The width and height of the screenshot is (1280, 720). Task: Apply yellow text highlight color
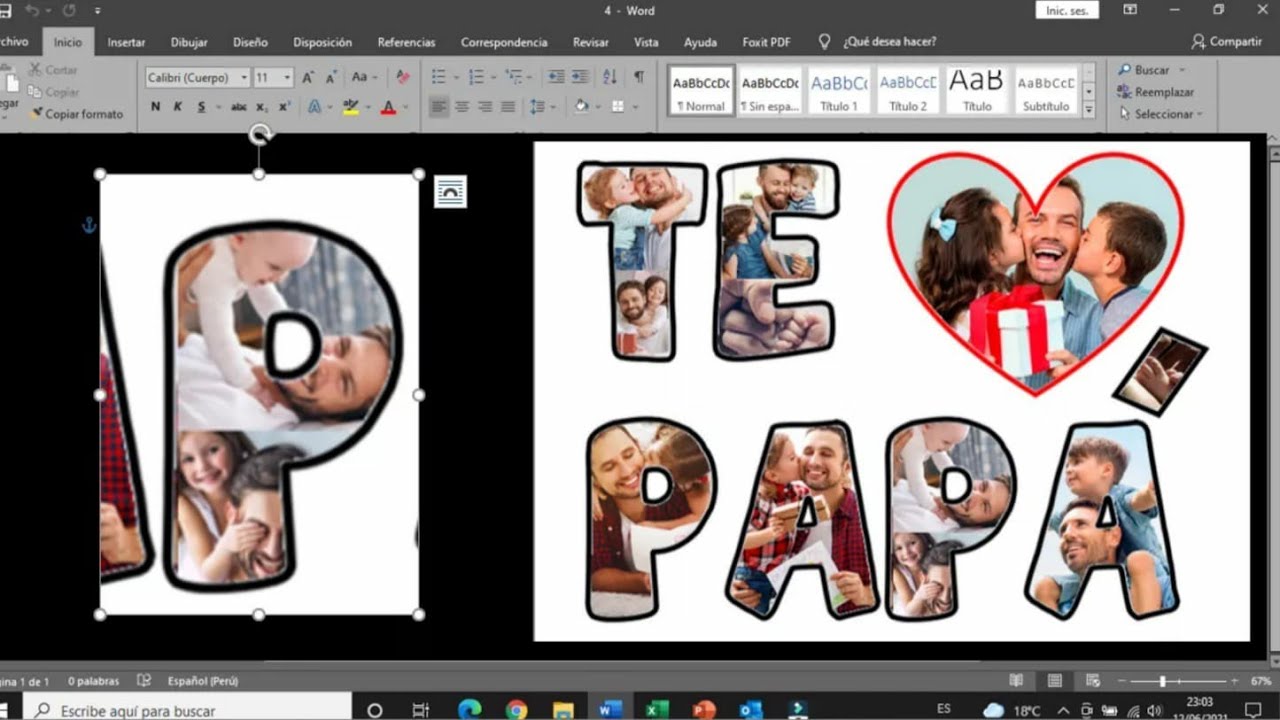pos(350,107)
